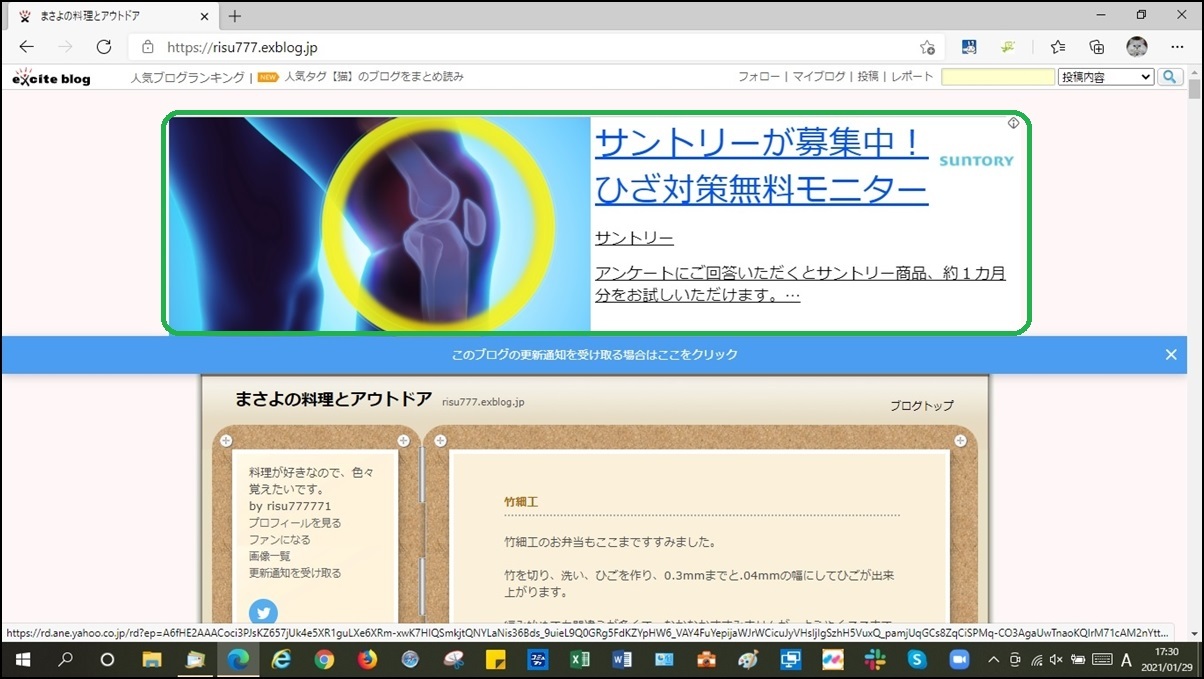Launch Google Chrome from the taskbar
Image resolution: width=1204 pixels, height=679 pixels.
pos(324,660)
